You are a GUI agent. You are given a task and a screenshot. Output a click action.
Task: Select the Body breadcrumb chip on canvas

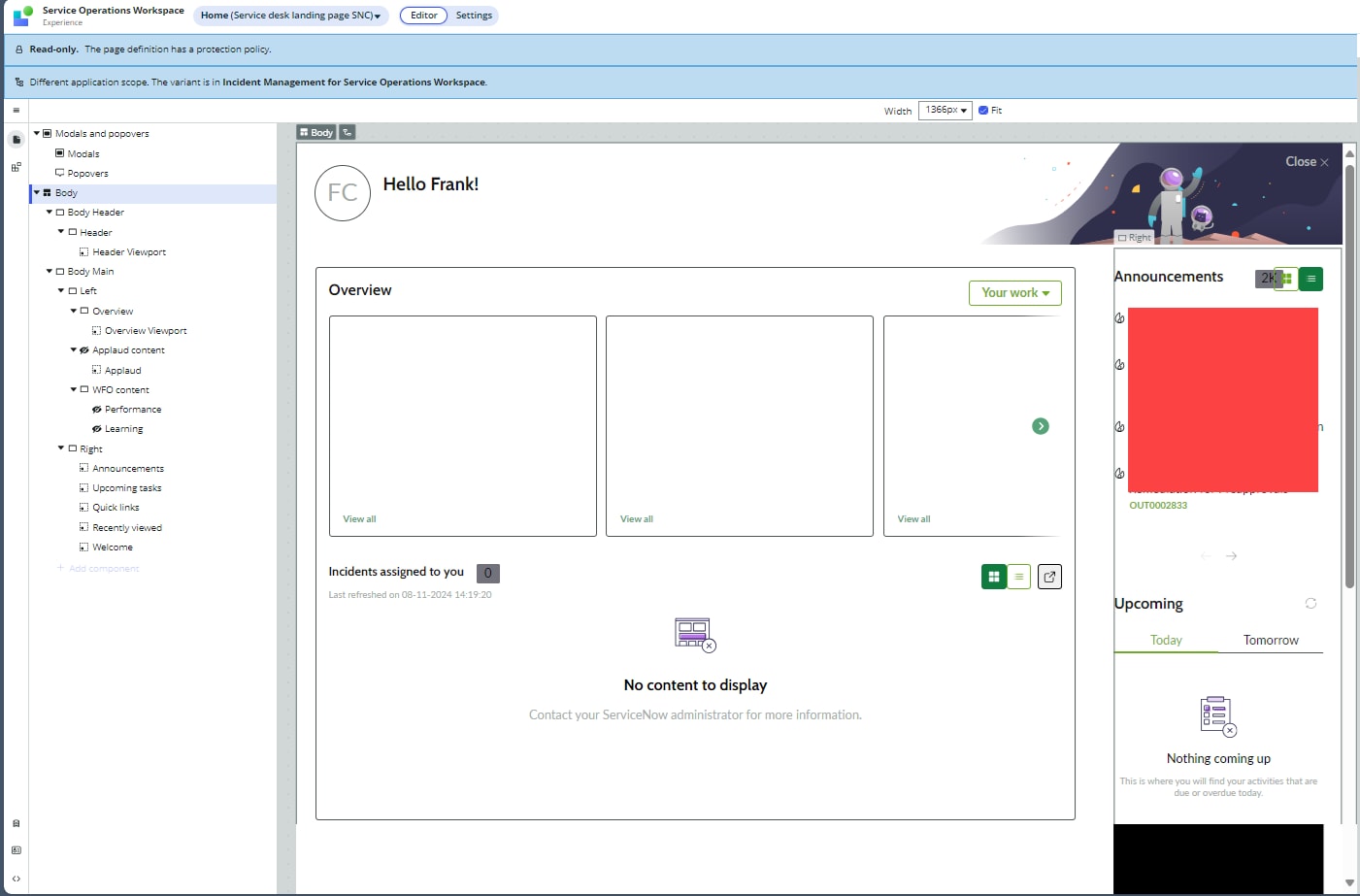[x=316, y=132]
